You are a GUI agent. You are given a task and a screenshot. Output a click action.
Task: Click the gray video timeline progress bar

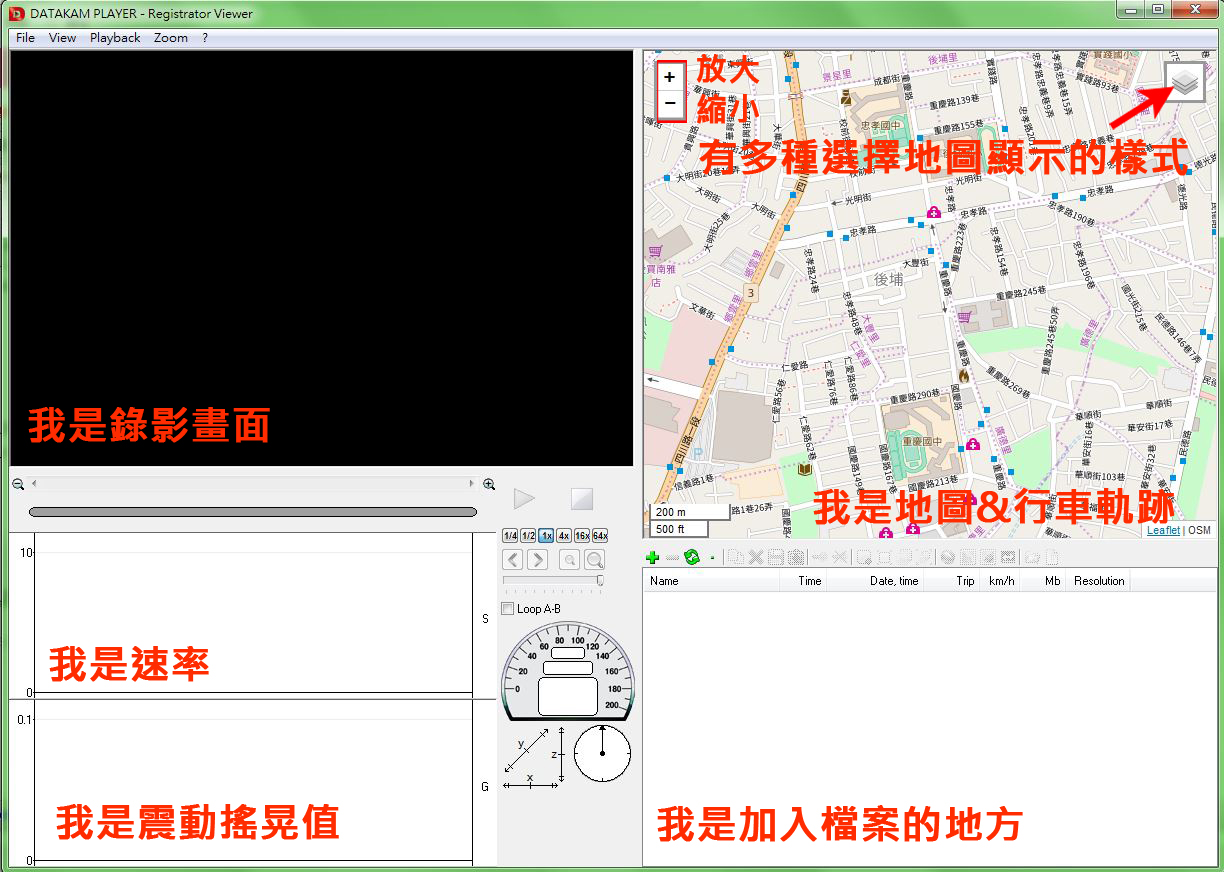click(253, 512)
